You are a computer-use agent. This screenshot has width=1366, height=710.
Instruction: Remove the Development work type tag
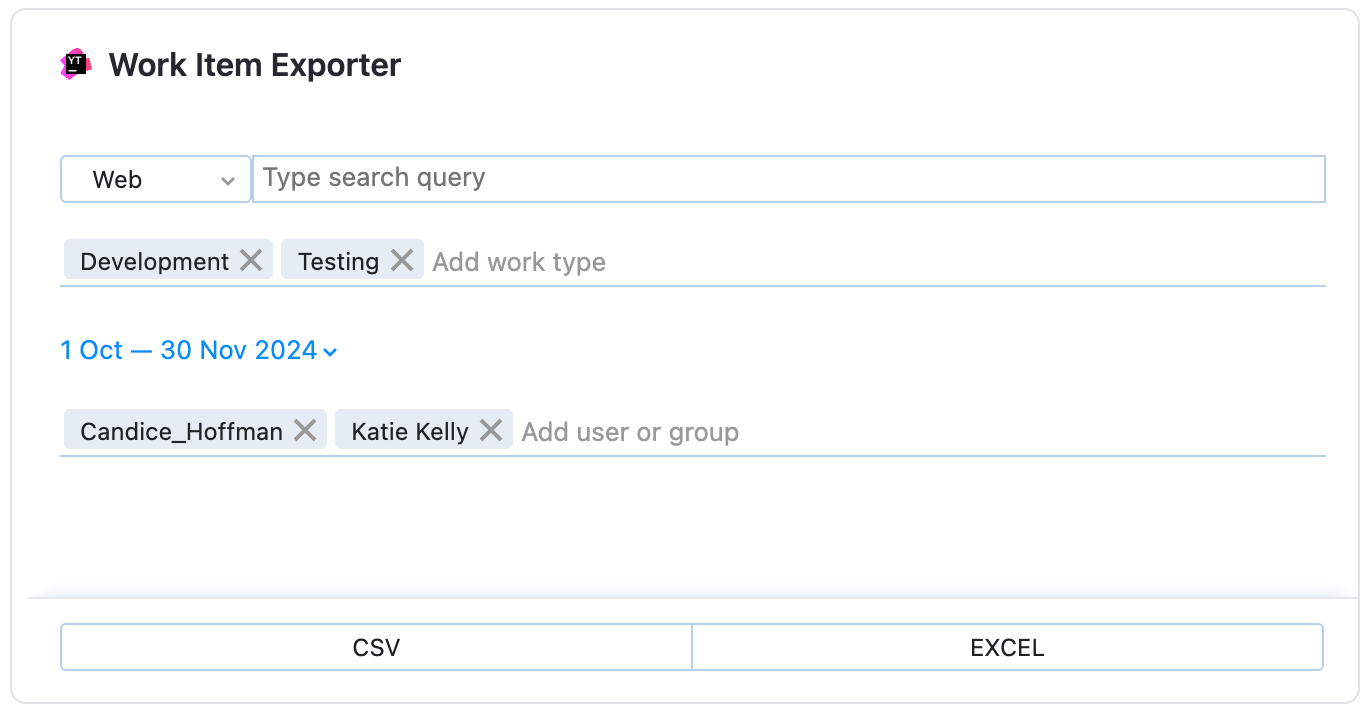pyautogui.click(x=252, y=260)
